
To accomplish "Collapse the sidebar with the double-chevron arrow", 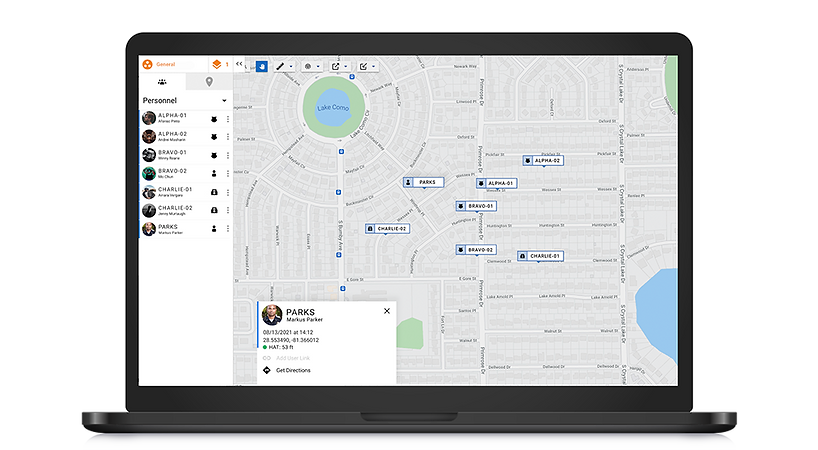I will pos(239,64).
